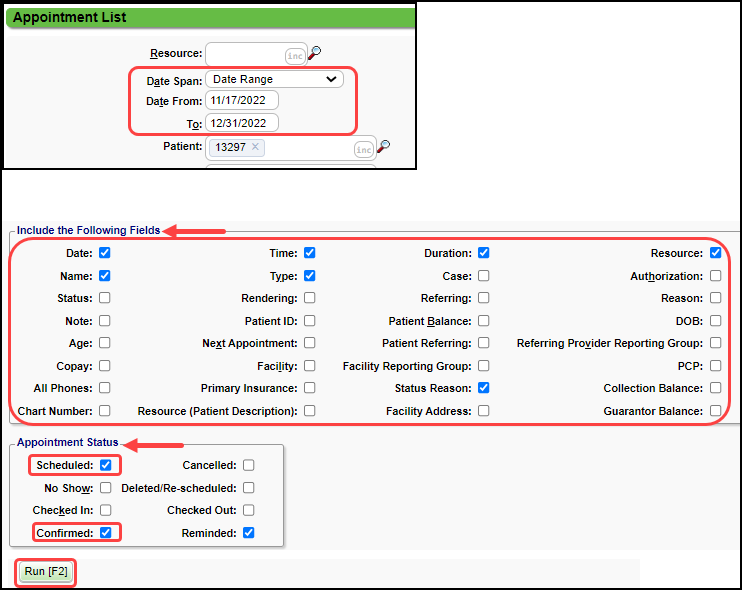
Task: Toggle the inc badge in Resource field
Action: pos(295,55)
